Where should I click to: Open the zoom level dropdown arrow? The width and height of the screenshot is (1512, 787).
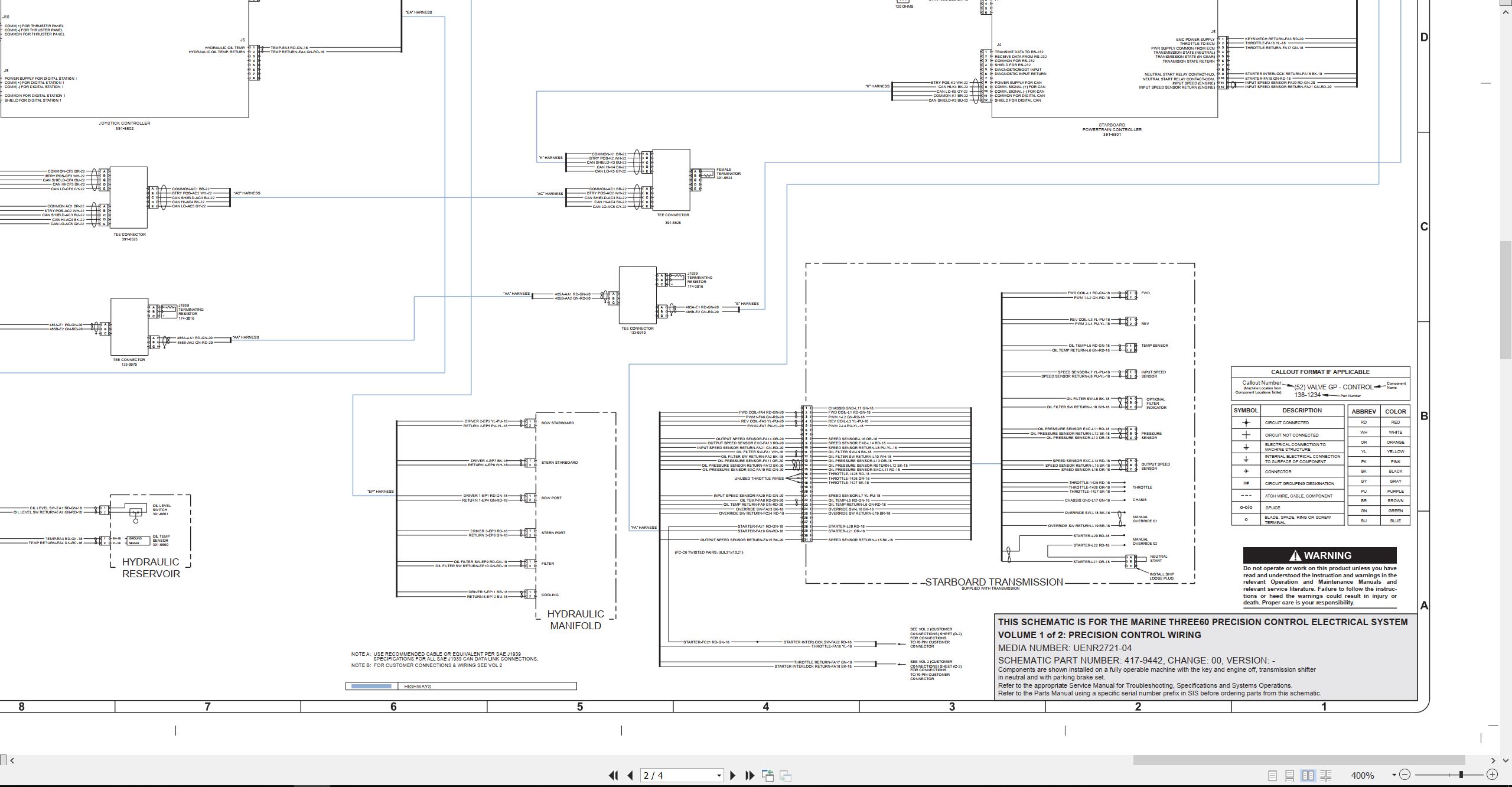coord(1394,775)
